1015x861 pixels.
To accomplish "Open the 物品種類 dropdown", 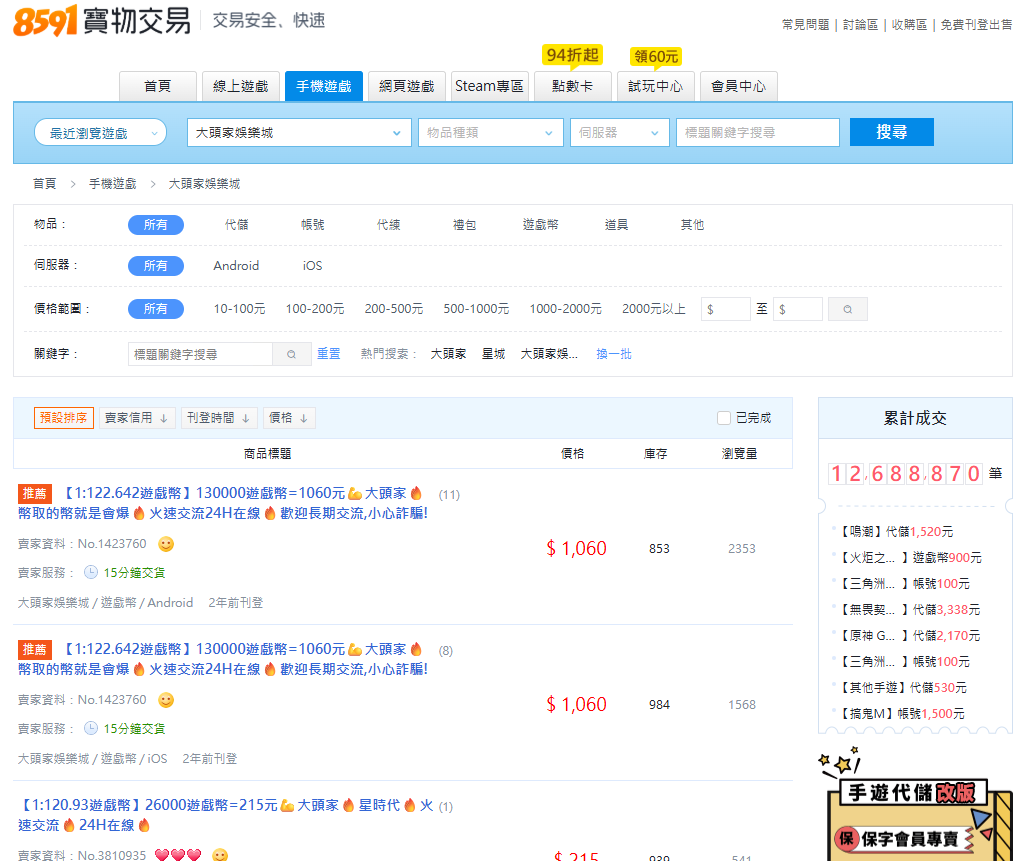I will point(491,133).
